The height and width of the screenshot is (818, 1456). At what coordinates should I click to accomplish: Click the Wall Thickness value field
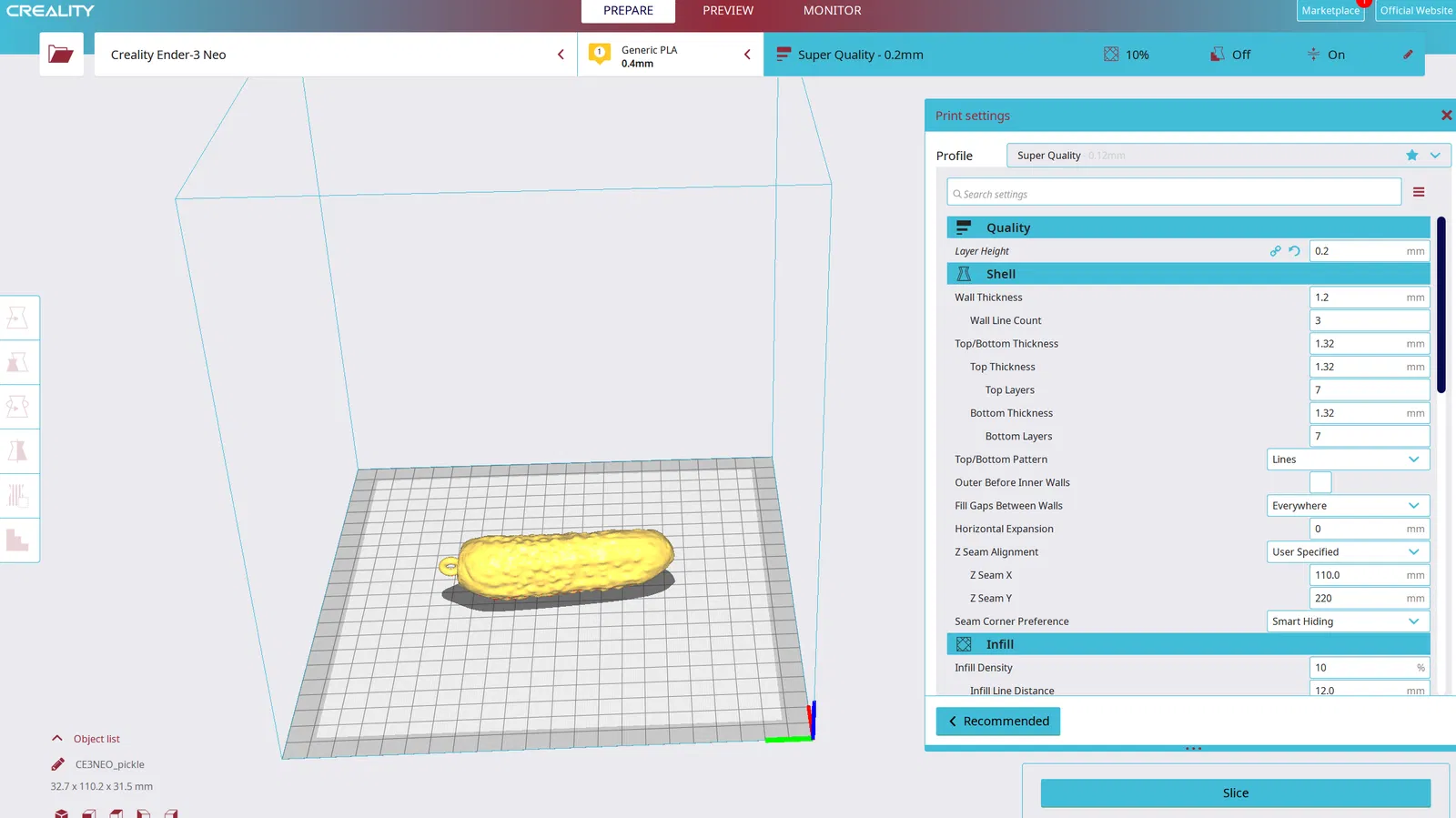(1370, 298)
